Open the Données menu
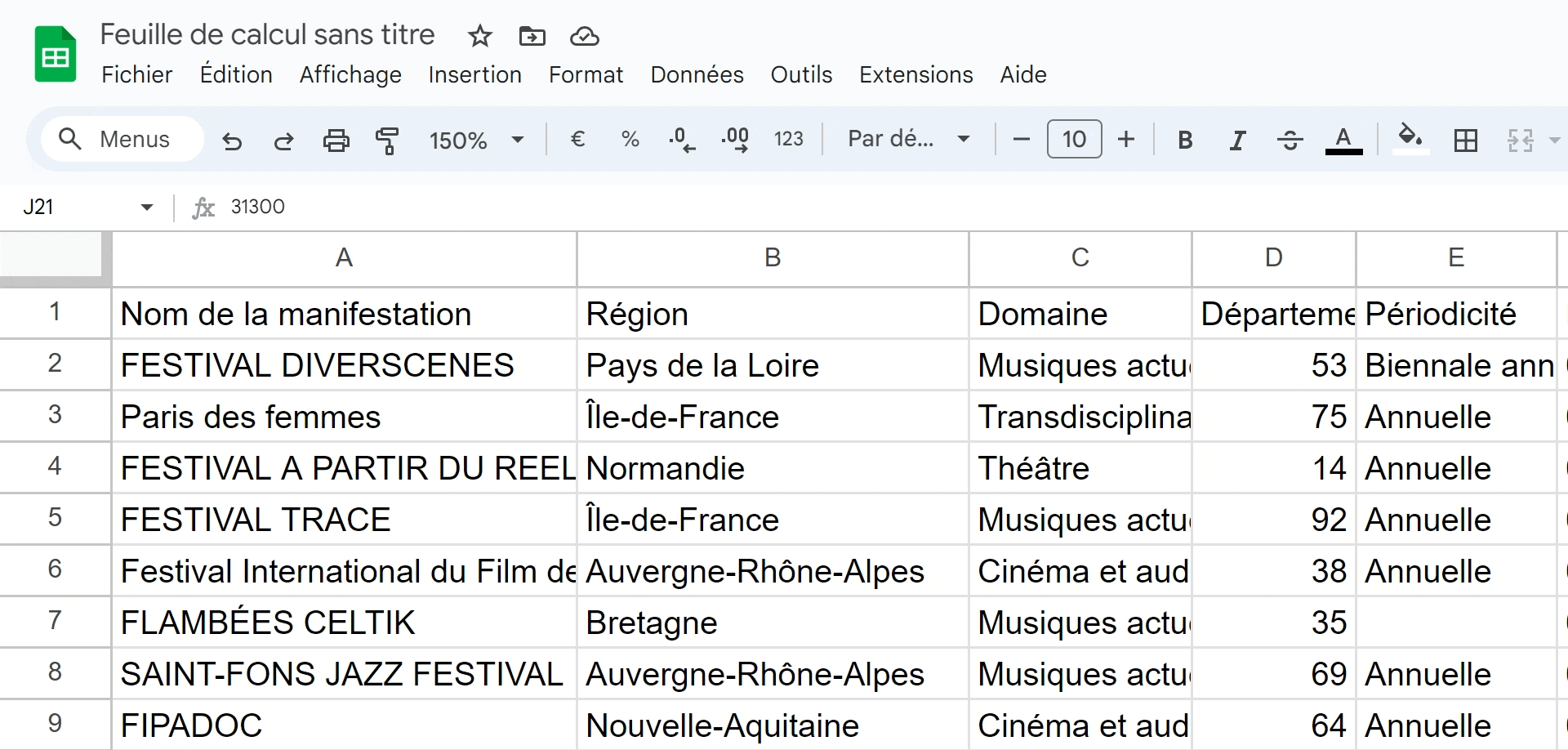 pyautogui.click(x=697, y=74)
